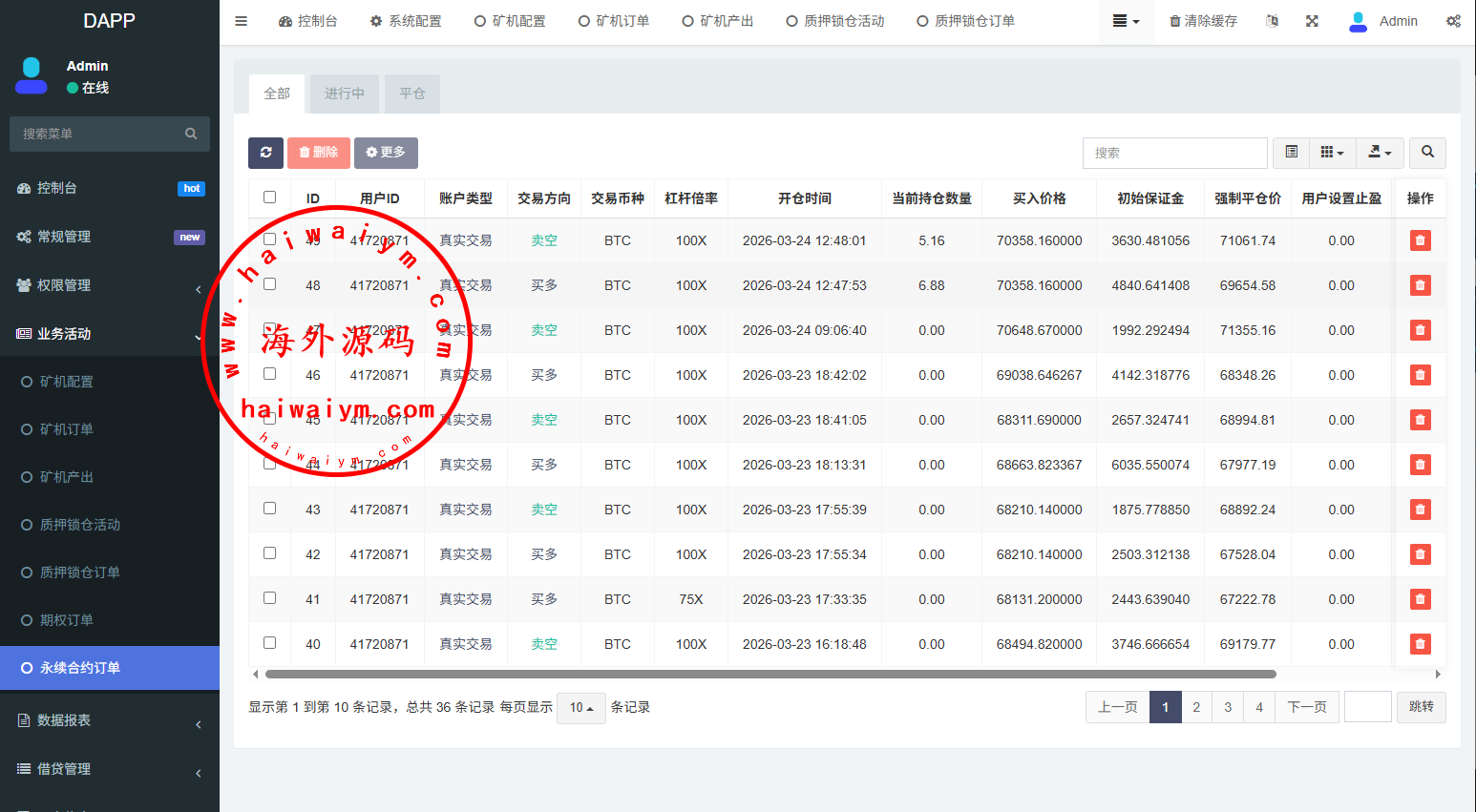This screenshot has height=812, width=1476.
Task: Open the columns visibility dropdown
Action: point(1332,153)
